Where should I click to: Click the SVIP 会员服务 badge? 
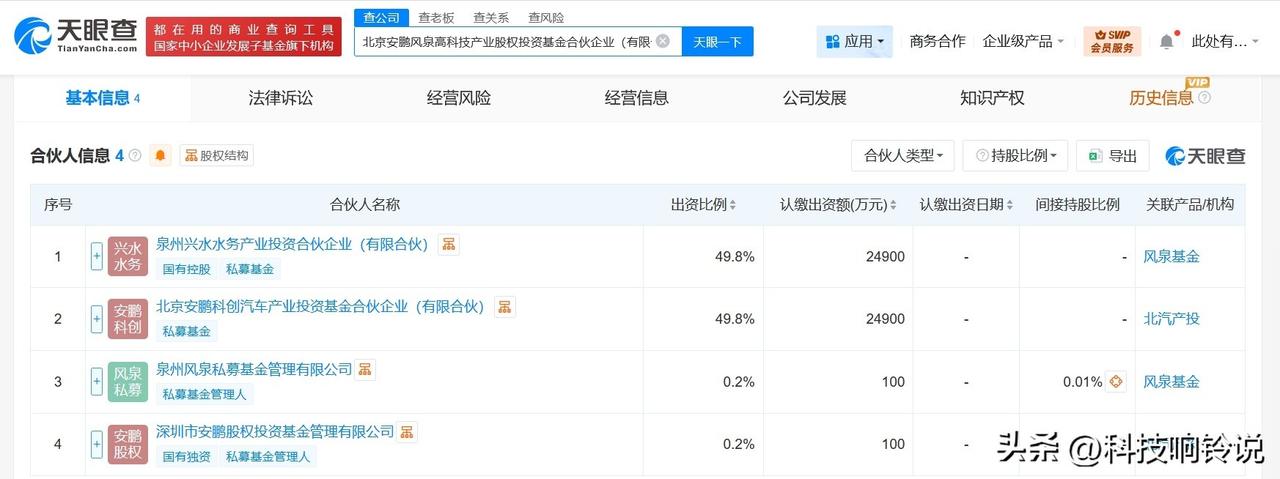(1112, 41)
